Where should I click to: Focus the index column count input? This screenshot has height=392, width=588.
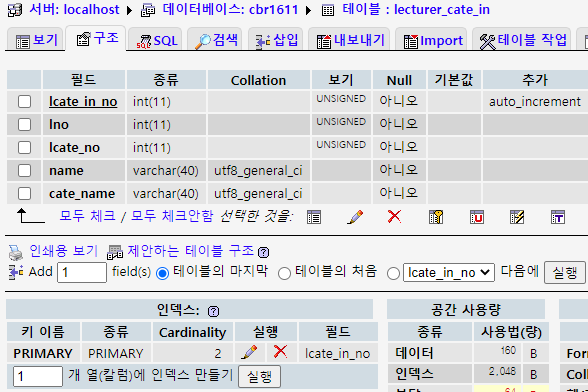pyautogui.click(x=38, y=376)
